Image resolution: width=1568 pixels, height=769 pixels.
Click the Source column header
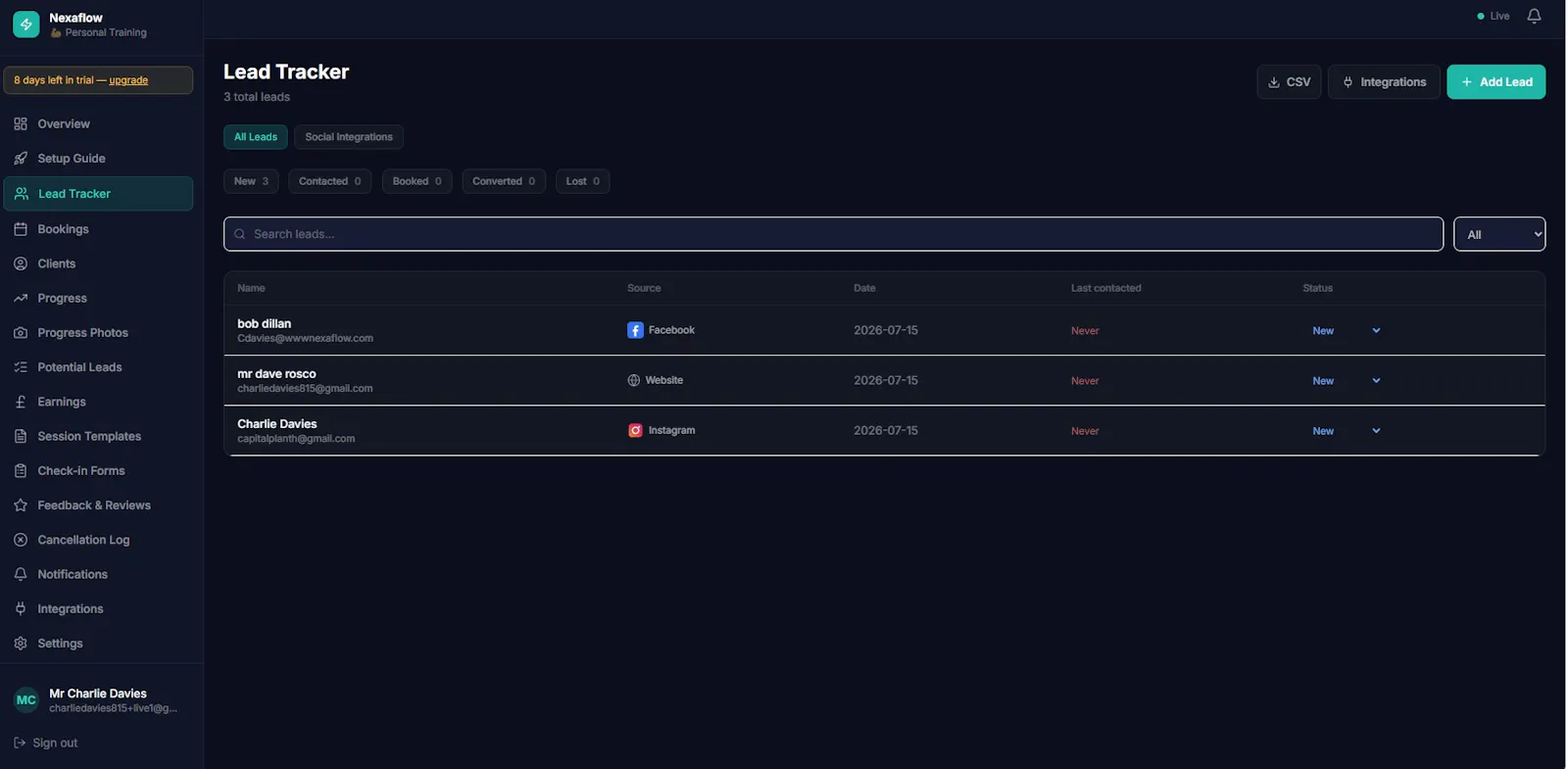[644, 288]
